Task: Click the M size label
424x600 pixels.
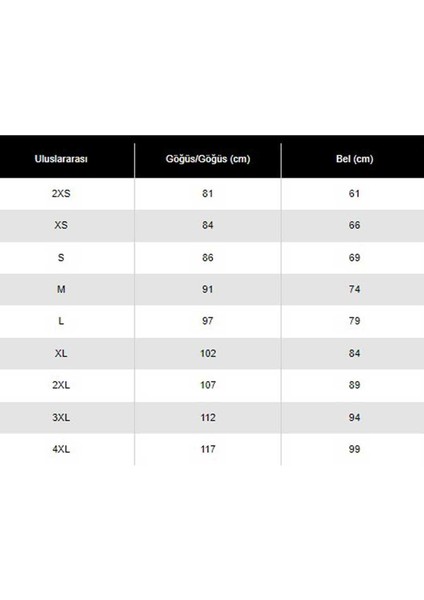Action: point(61,289)
